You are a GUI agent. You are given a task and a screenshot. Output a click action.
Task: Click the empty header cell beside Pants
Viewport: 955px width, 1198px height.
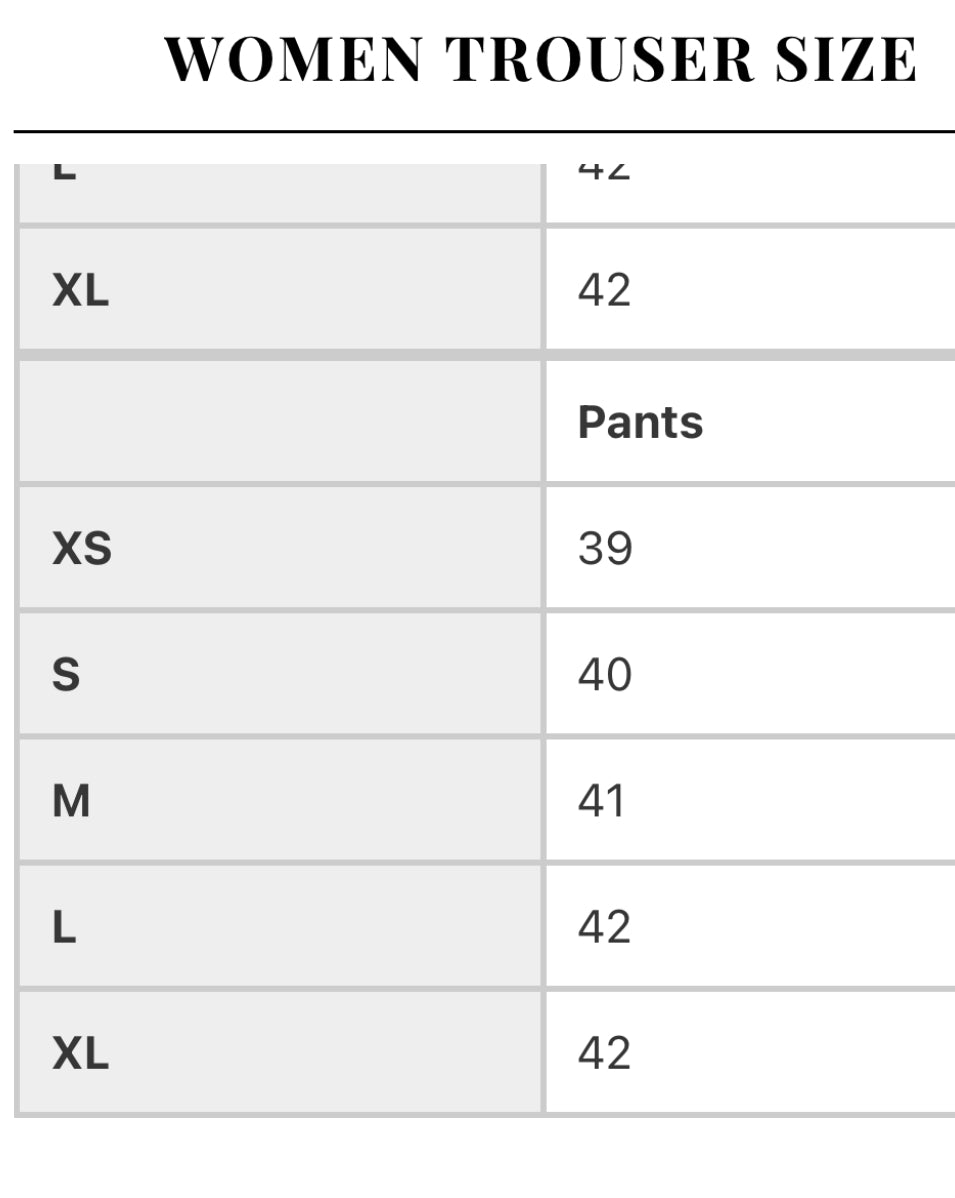(280, 422)
